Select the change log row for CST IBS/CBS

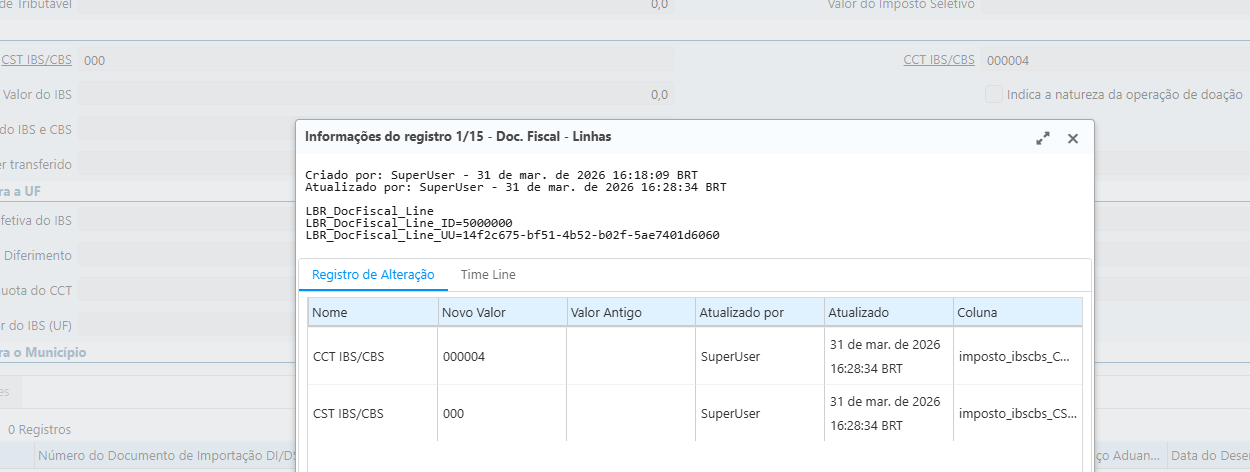[372, 413]
